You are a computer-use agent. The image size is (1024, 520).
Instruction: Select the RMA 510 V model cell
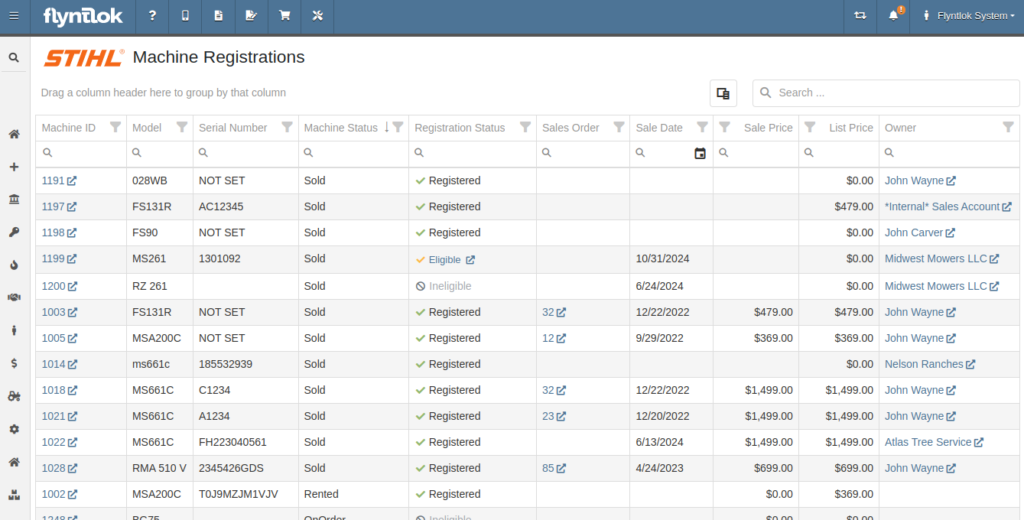pyautogui.click(x=160, y=468)
